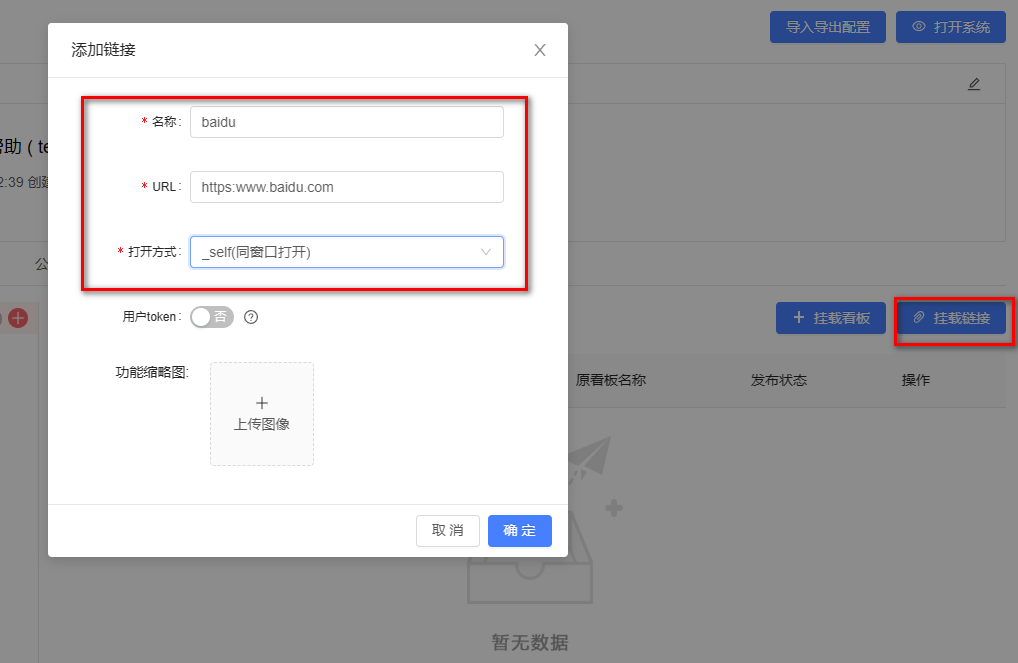Click the pencil edit icon
Viewport: 1018px width, 663px height.
[x=974, y=84]
